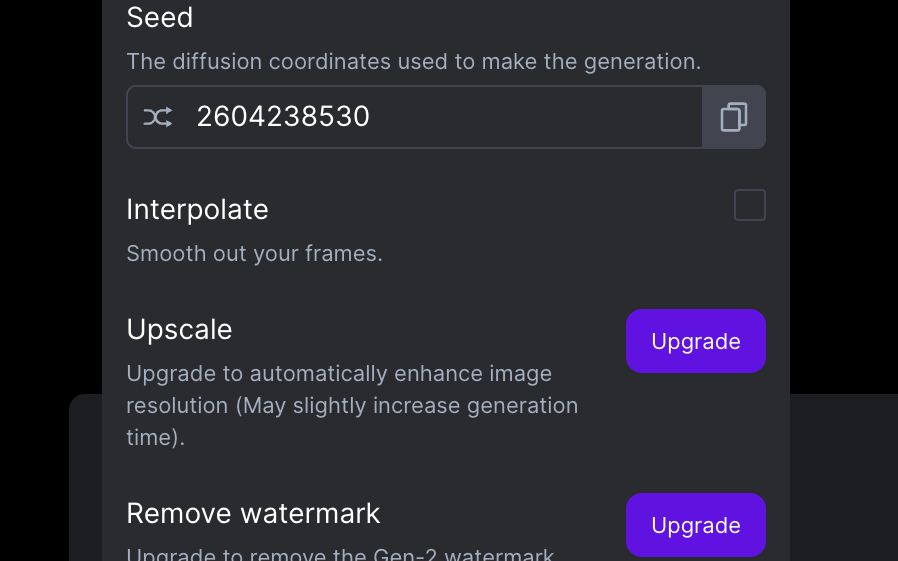This screenshot has width=898, height=561.
Task: Randomize the seed with the shuffle icon
Action: click(x=157, y=117)
